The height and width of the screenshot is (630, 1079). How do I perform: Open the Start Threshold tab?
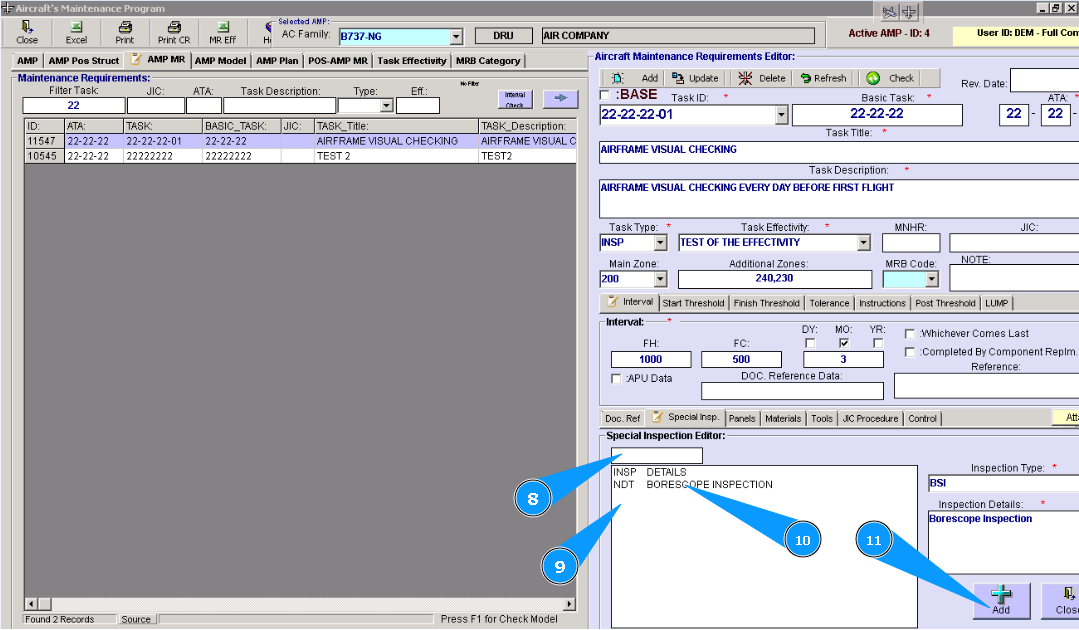[694, 303]
